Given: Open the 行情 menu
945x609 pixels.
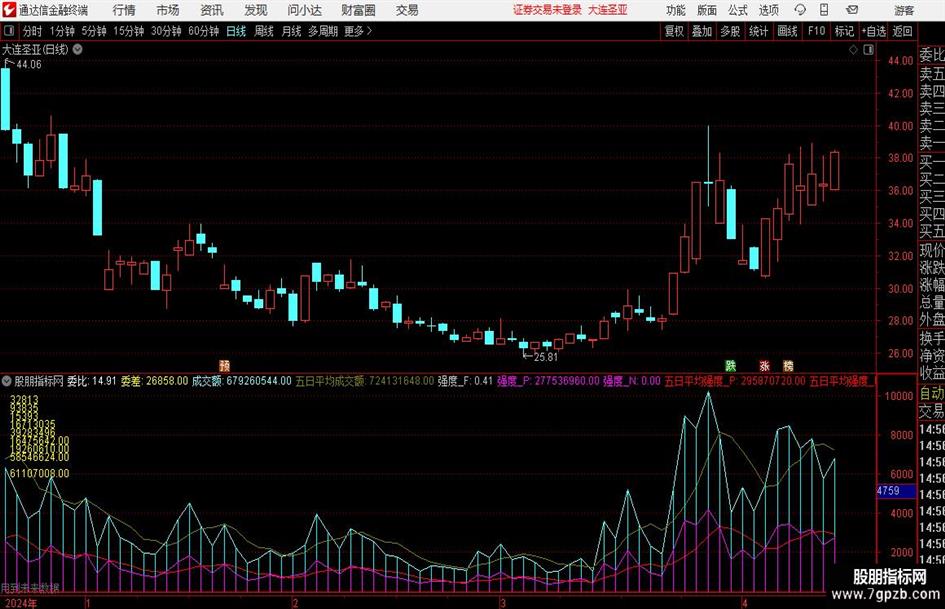Looking at the screenshot, I should coord(124,10).
